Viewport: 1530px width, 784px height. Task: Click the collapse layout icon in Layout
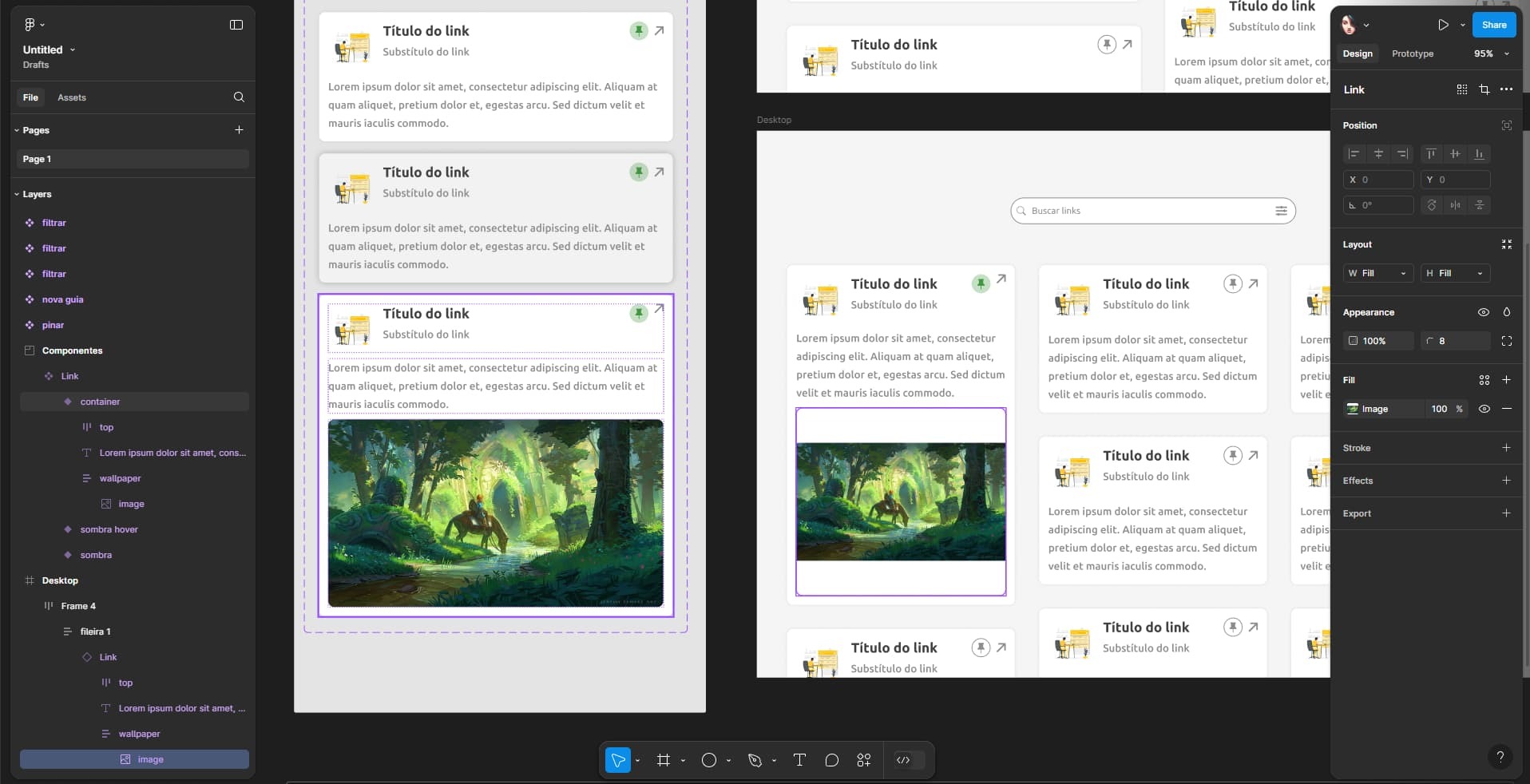pyautogui.click(x=1506, y=244)
